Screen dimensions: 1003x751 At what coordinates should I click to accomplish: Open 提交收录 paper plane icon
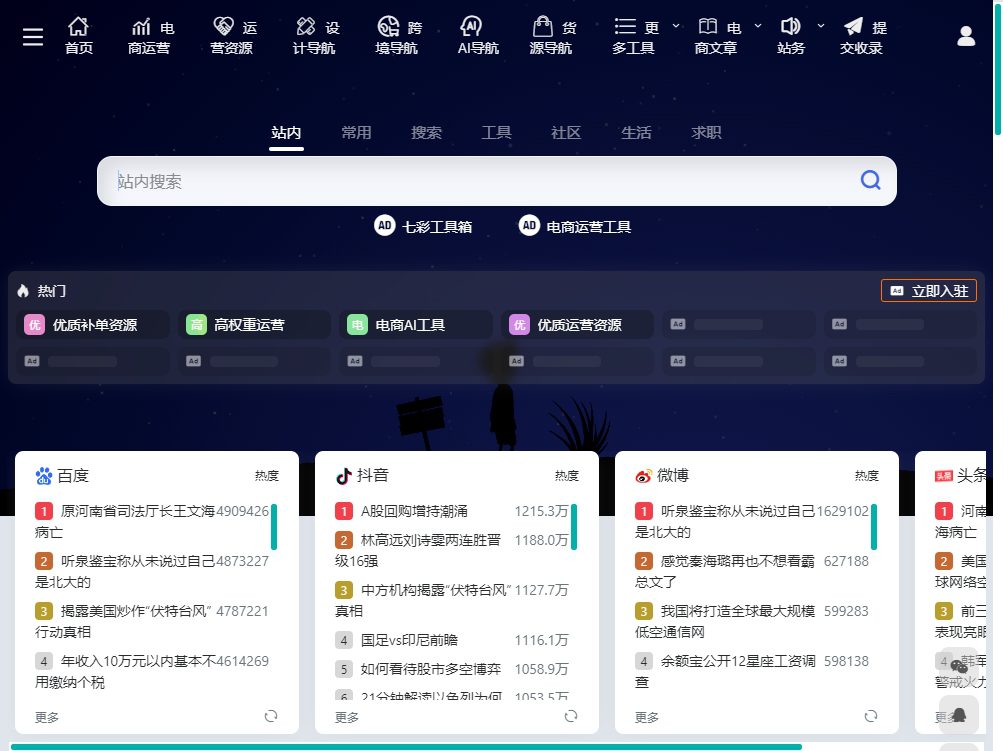click(x=853, y=26)
